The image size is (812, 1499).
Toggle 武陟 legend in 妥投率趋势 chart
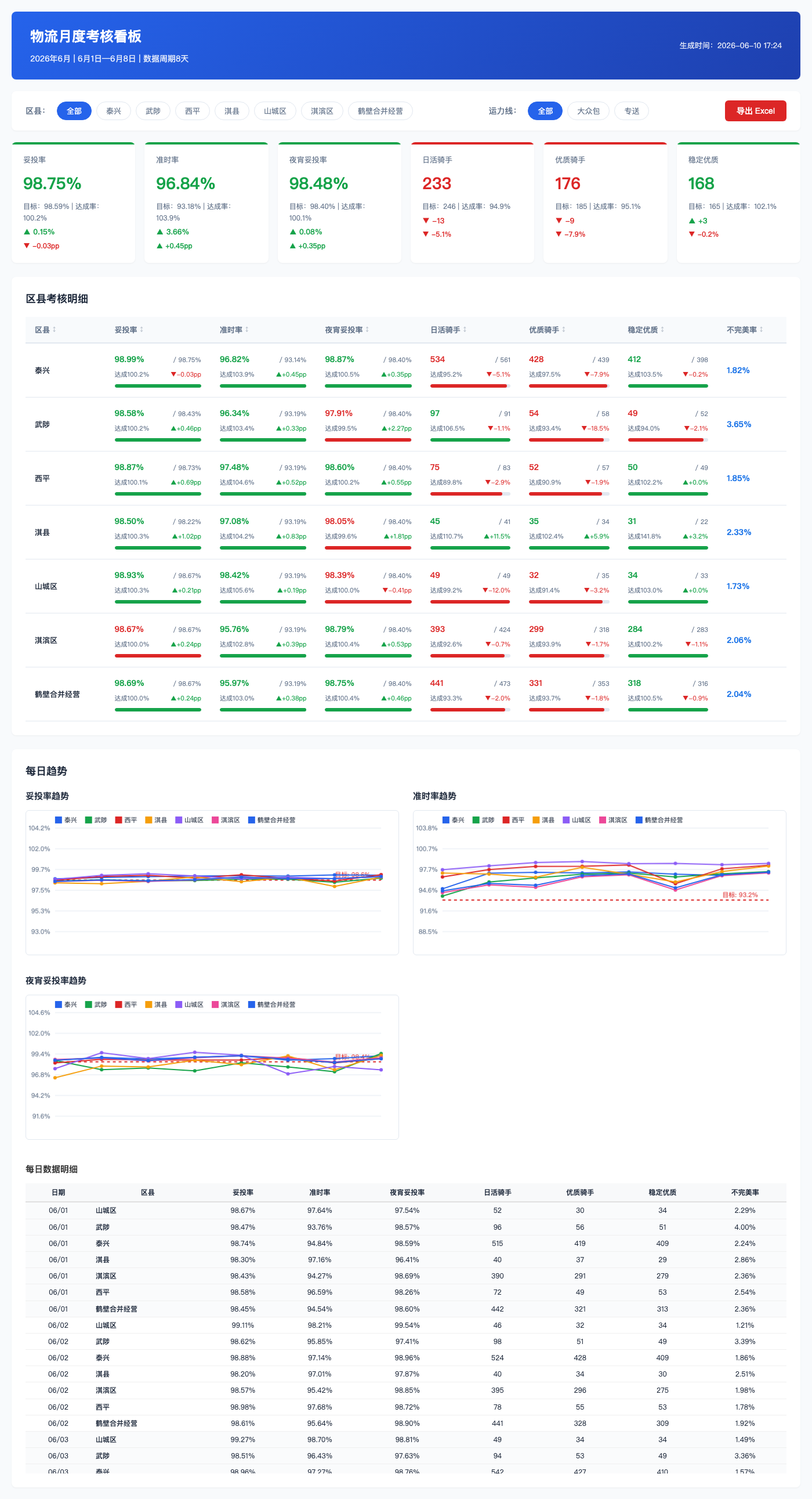click(96, 820)
